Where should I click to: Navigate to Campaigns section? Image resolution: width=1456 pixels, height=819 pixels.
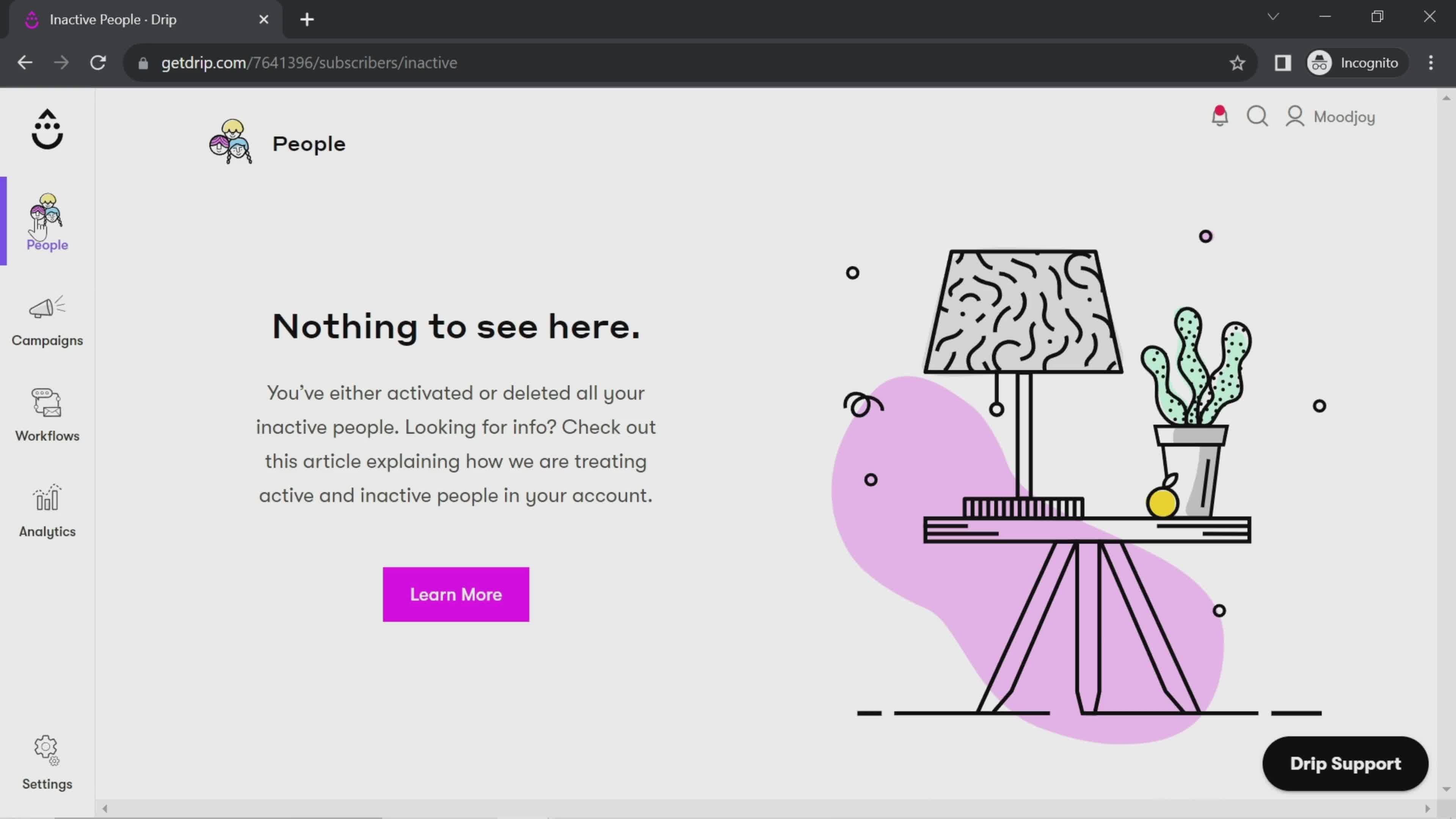tap(47, 318)
